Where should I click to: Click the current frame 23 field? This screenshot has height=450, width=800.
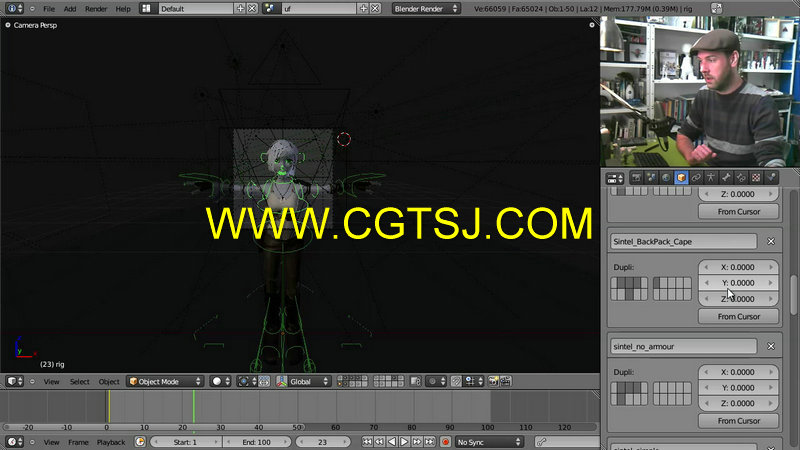click(322, 442)
